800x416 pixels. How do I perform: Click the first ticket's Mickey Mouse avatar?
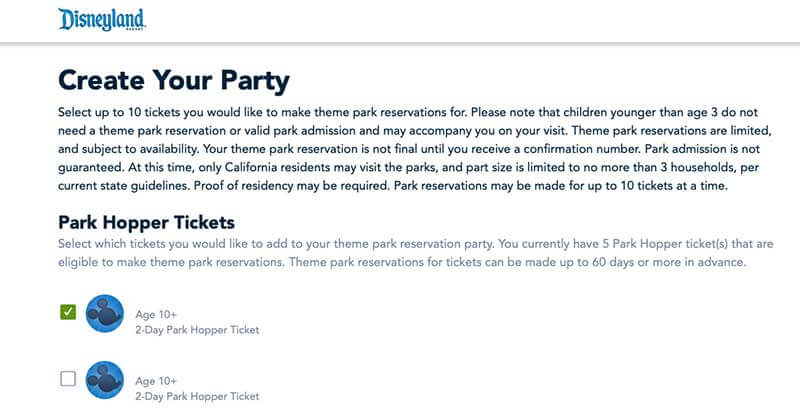pyautogui.click(x=105, y=313)
